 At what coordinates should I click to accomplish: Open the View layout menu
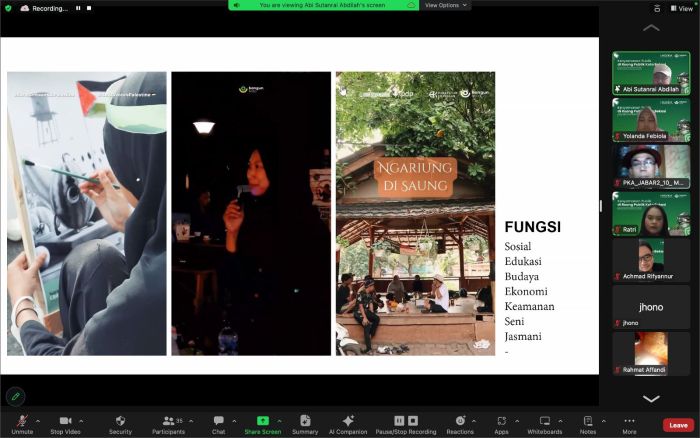(x=680, y=8)
